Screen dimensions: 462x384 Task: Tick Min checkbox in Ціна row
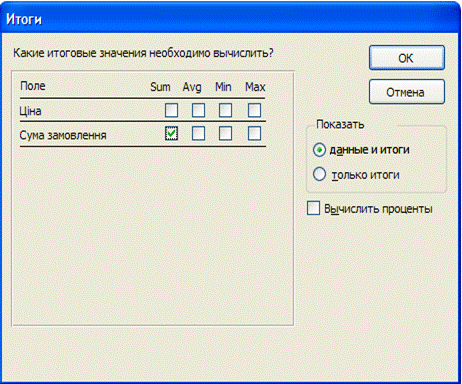click(225, 110)
